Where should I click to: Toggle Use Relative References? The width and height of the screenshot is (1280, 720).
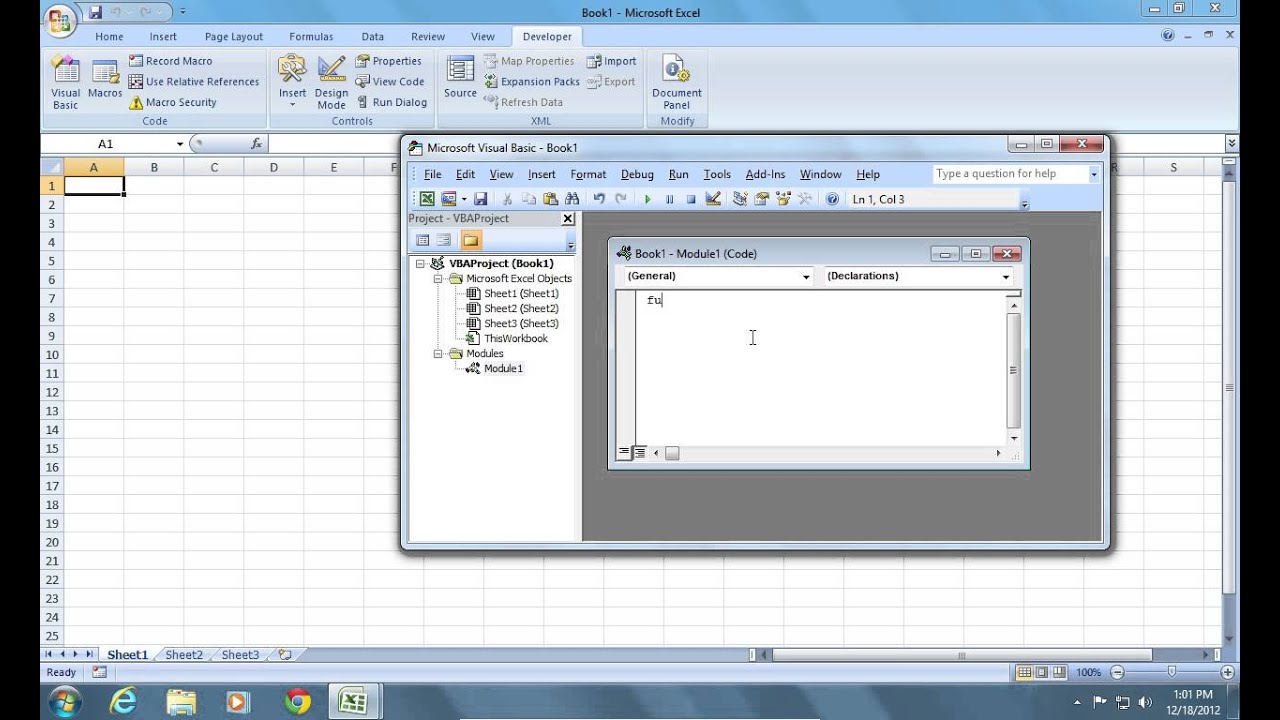(194, 82)
